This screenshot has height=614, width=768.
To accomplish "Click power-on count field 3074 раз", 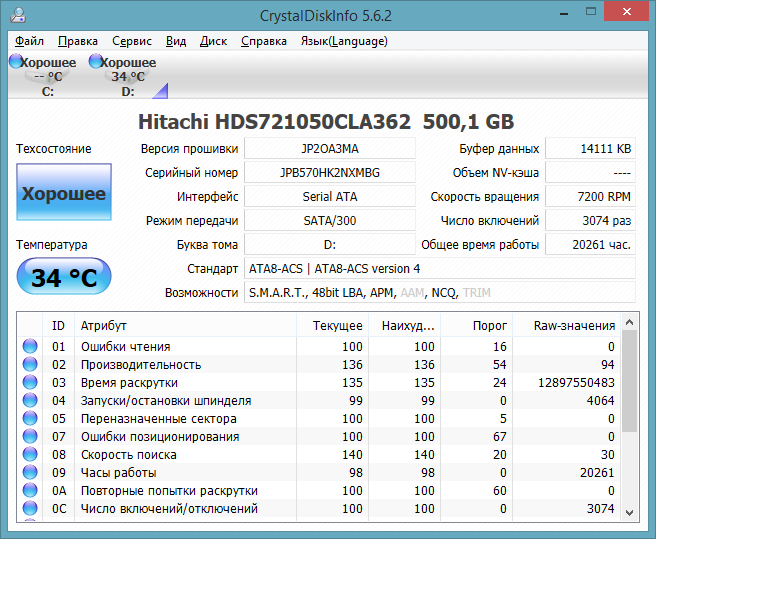I will [590, 220].
